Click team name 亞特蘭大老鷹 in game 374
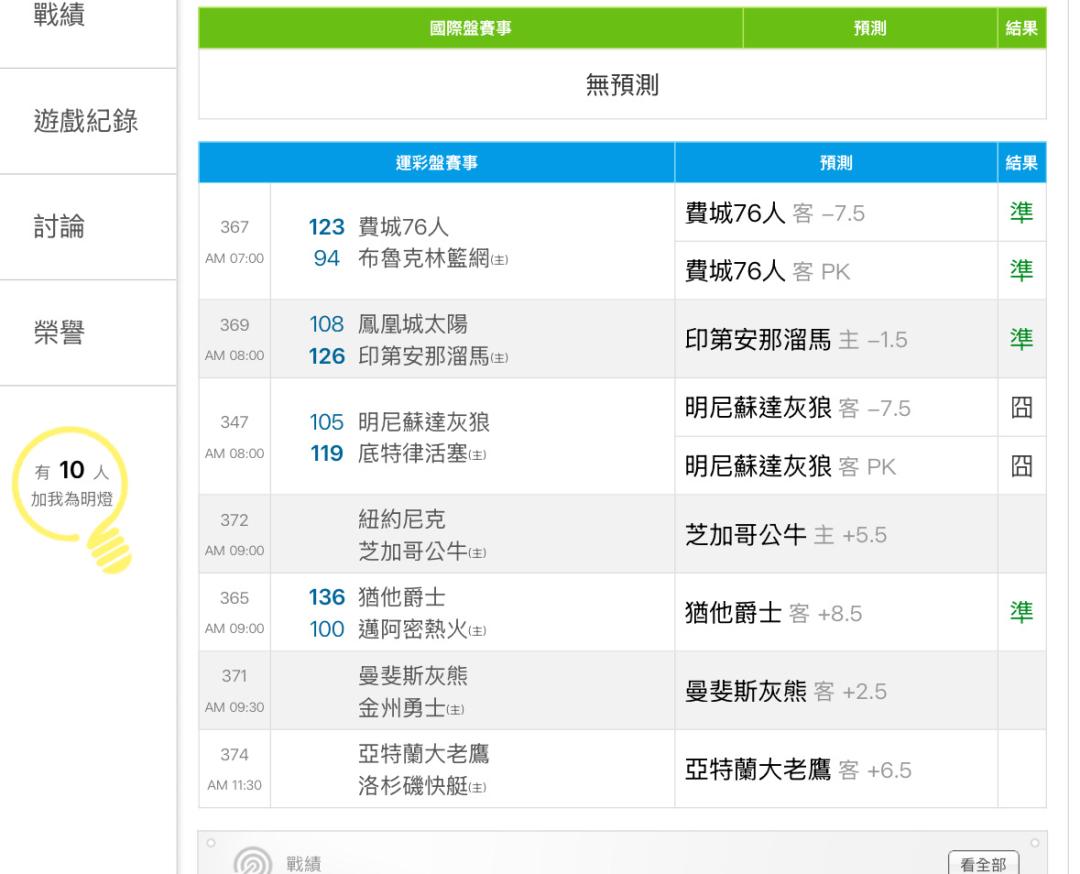The width and height of the screenshot is (1080, 874). click(424, 754)
